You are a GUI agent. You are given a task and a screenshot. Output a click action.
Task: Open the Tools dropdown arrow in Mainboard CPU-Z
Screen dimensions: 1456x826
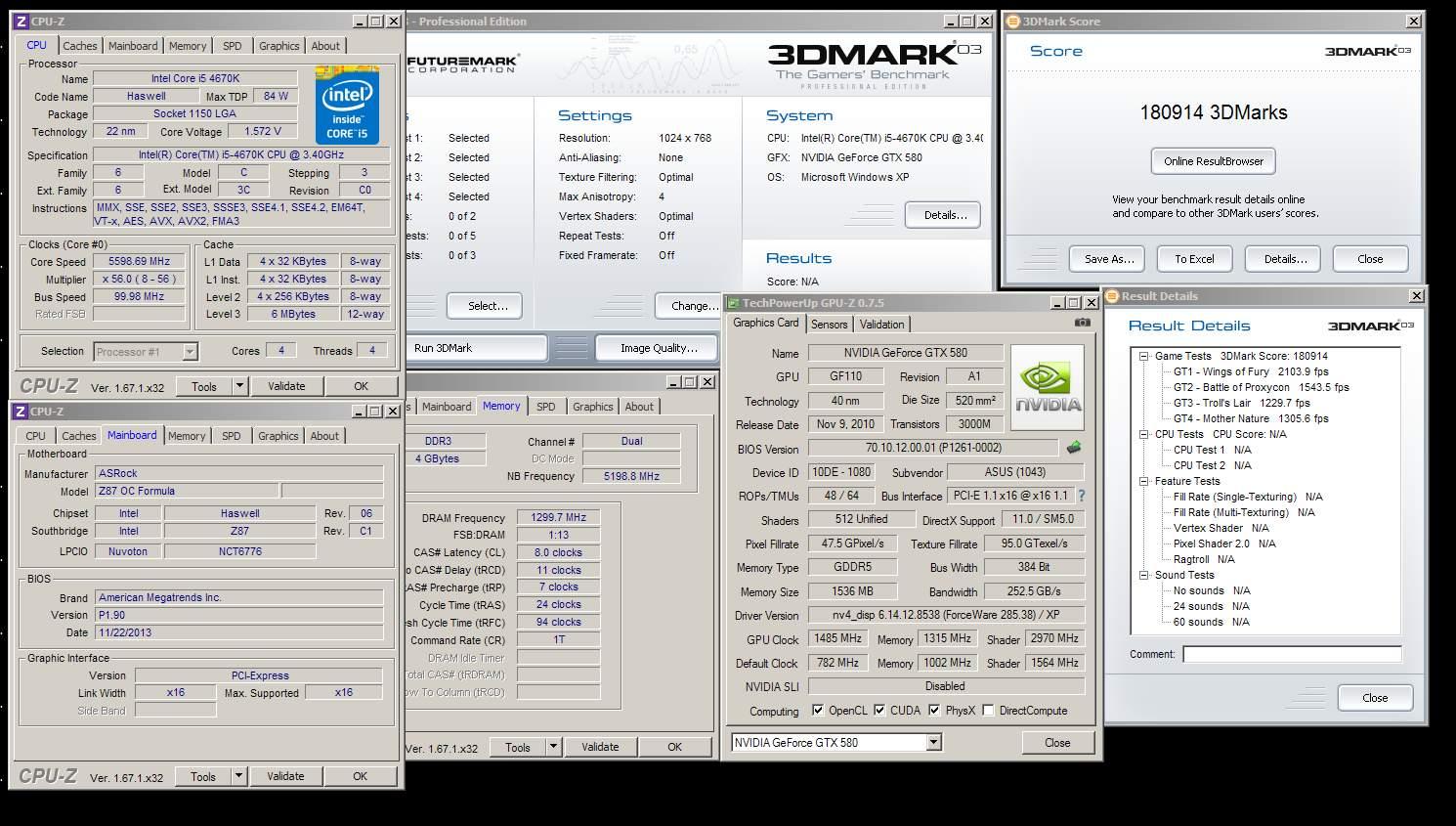coord(239,776)
